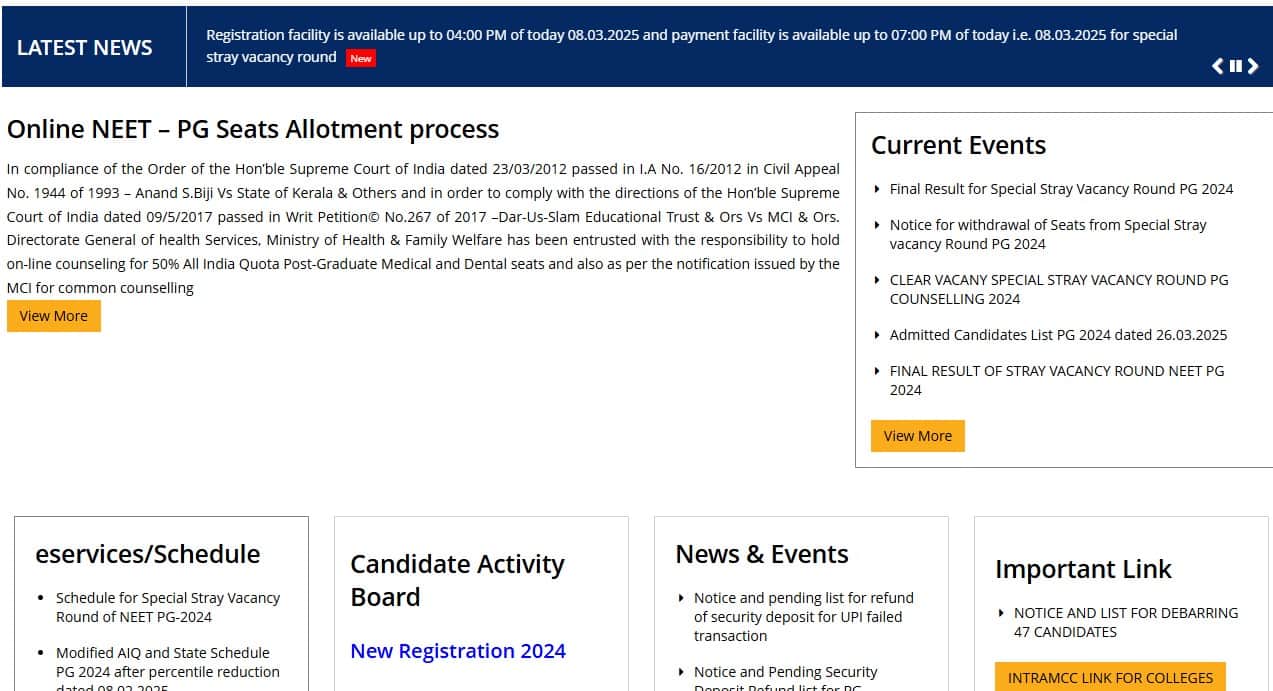Click View More under seats allotment description
Screen dimensions: 1273x691
[53, 315]
